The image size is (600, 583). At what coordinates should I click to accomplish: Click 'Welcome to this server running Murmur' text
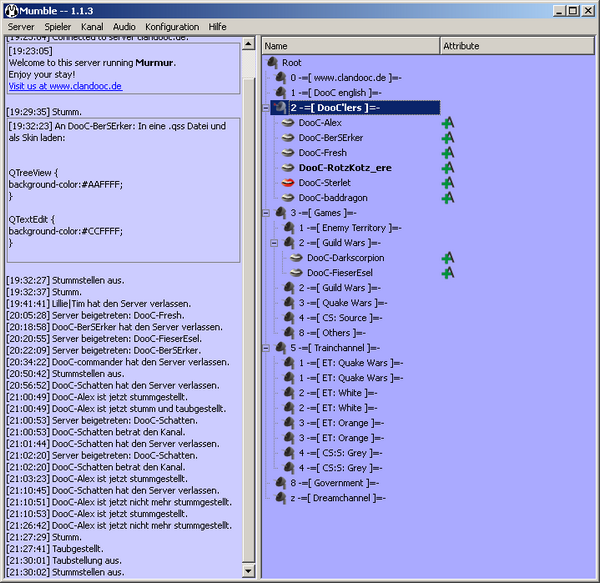tap(92, 63)
